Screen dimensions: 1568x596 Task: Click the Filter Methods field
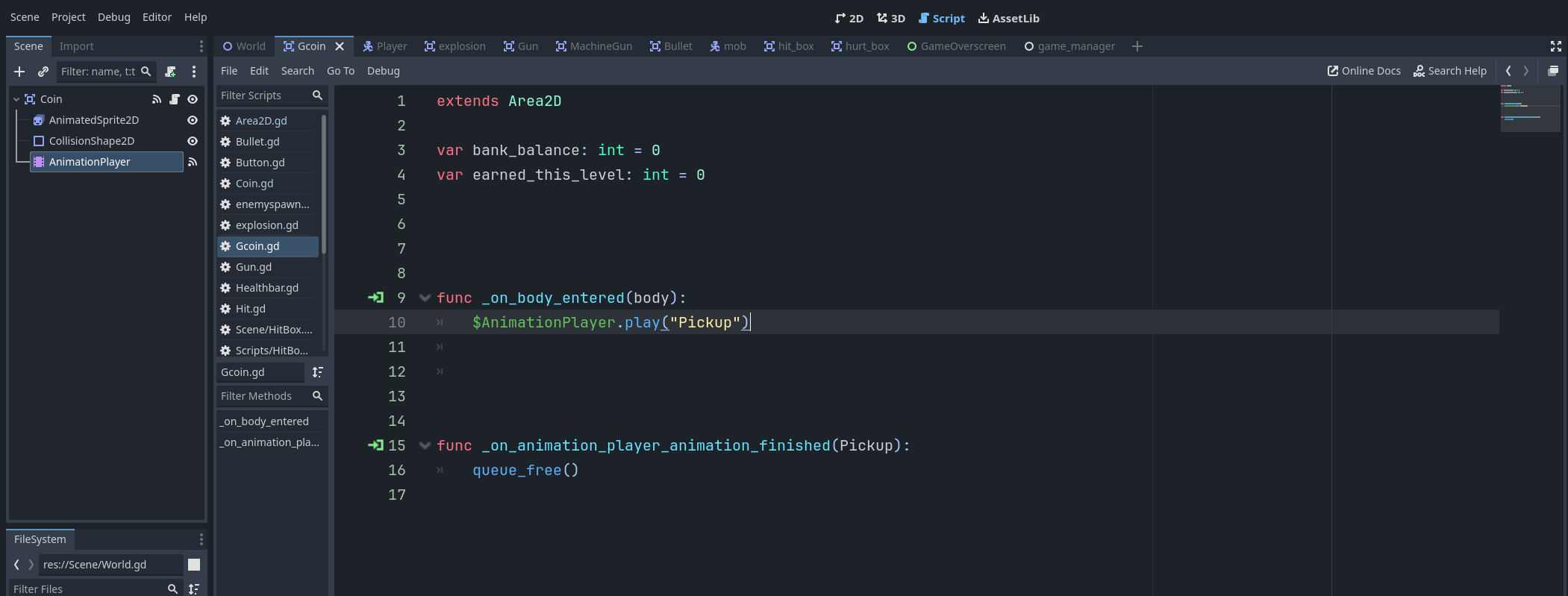point(272,396)
